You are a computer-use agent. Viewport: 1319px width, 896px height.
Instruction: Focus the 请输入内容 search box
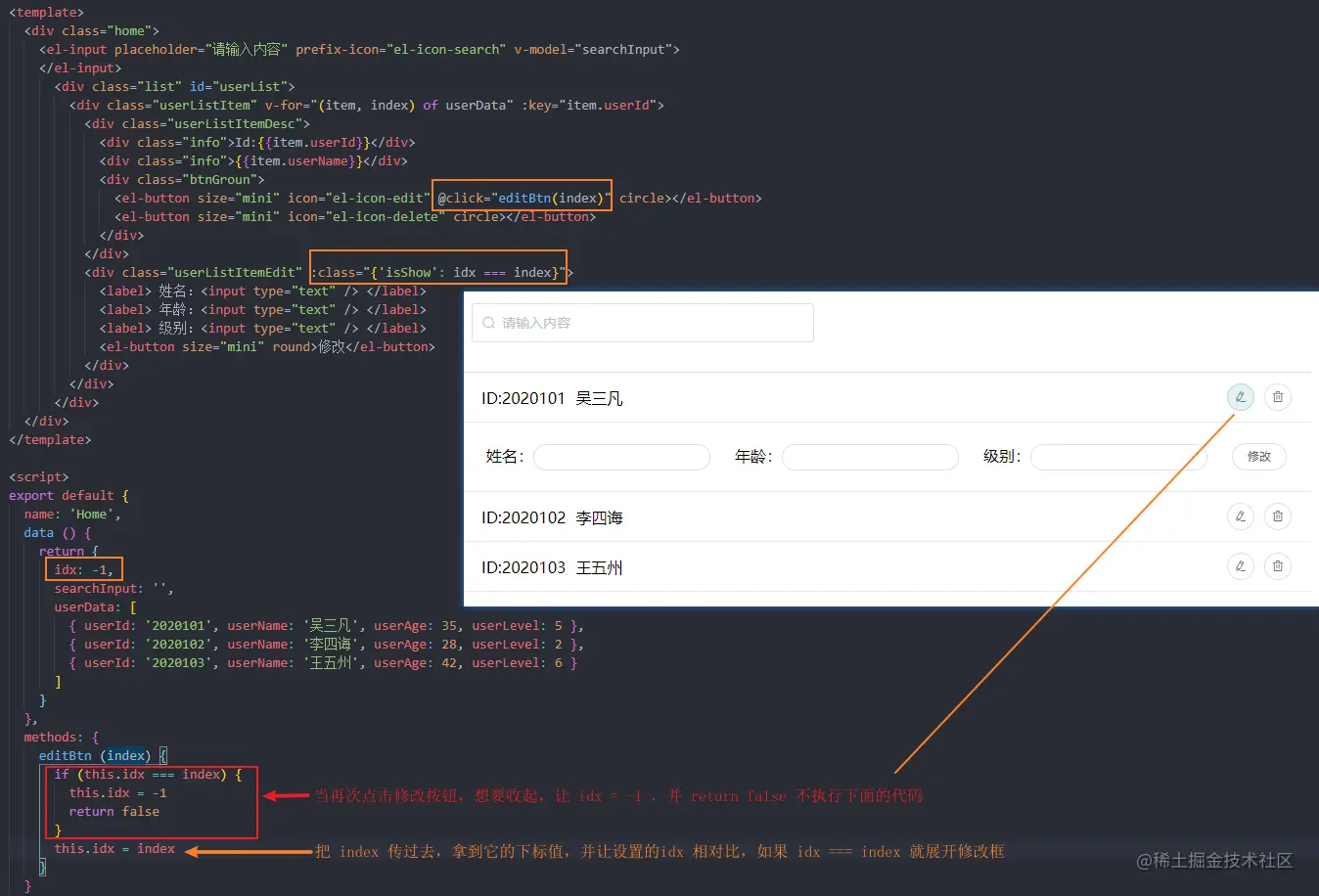point(643,323)
